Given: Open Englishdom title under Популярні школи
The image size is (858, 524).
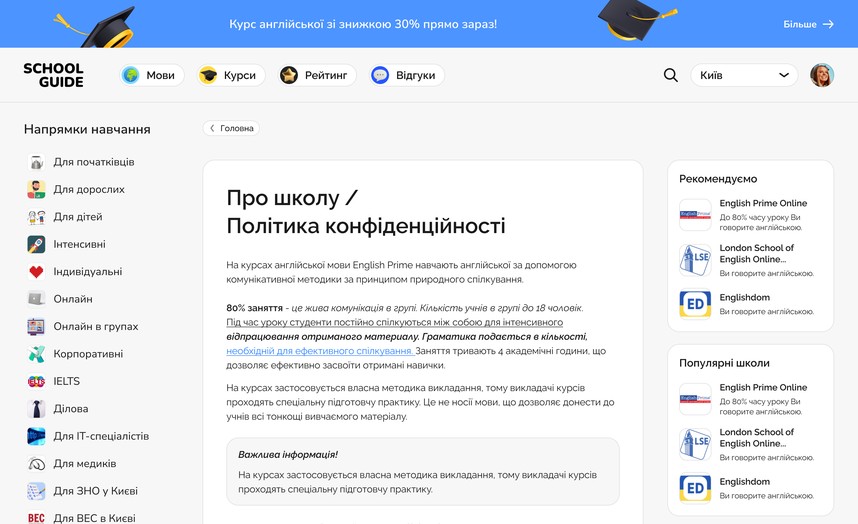Looking at the screenshot, I should pyautogui.click(x=744, y=481).
